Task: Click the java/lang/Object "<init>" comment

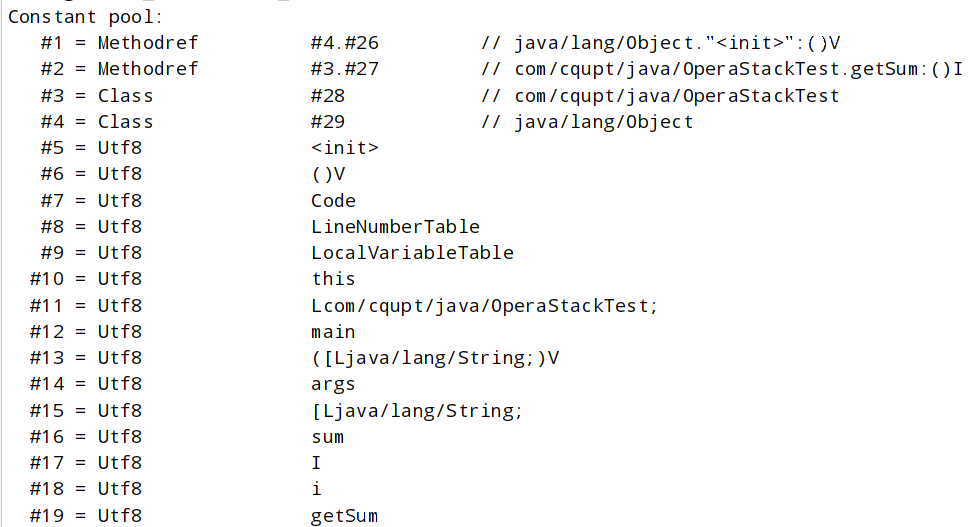Action: 660,43
